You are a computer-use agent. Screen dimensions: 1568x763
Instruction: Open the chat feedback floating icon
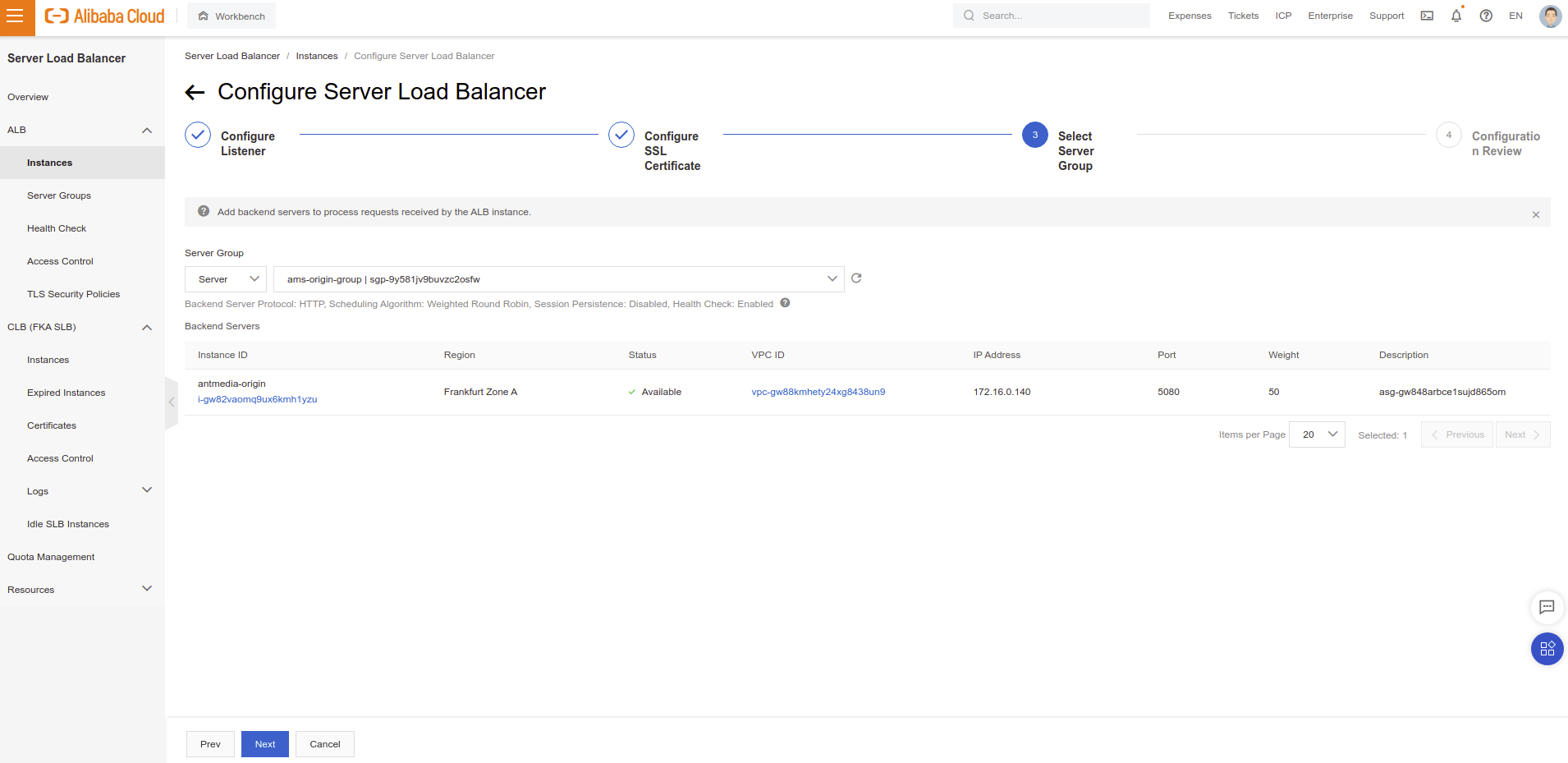click(1547, 607)
